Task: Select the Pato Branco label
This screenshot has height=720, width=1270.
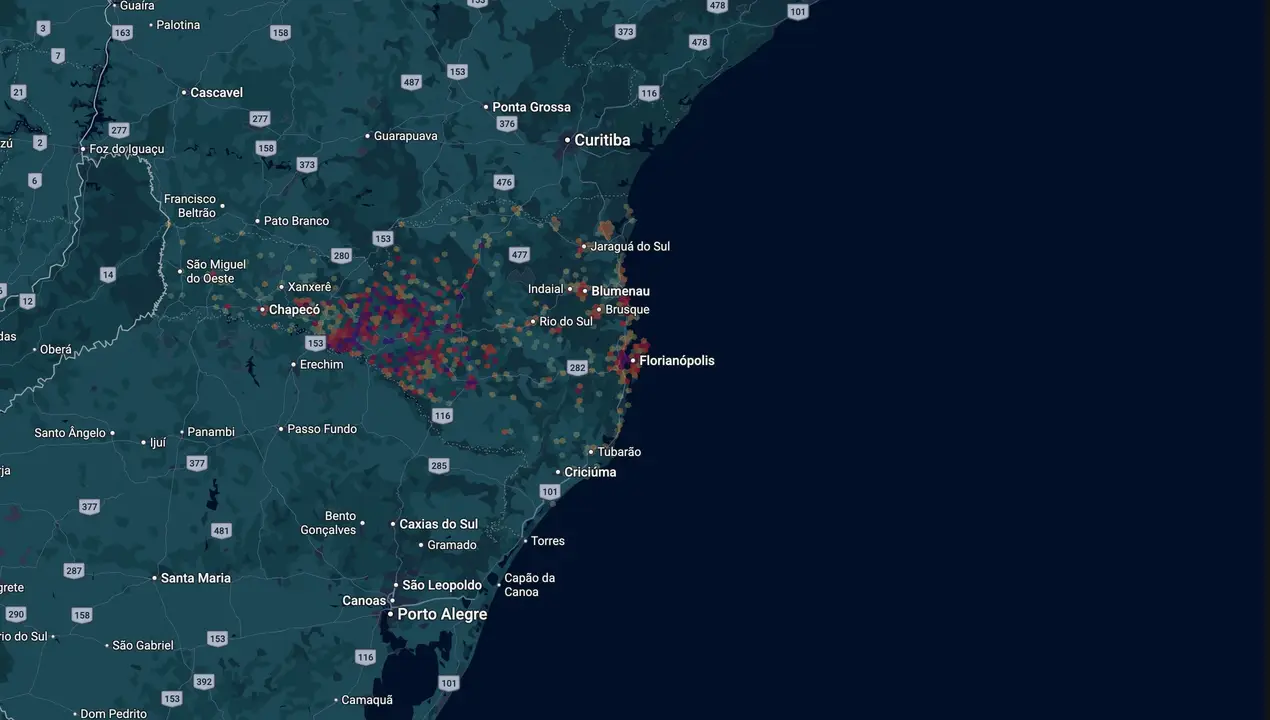Action: [x=296, y=221]
